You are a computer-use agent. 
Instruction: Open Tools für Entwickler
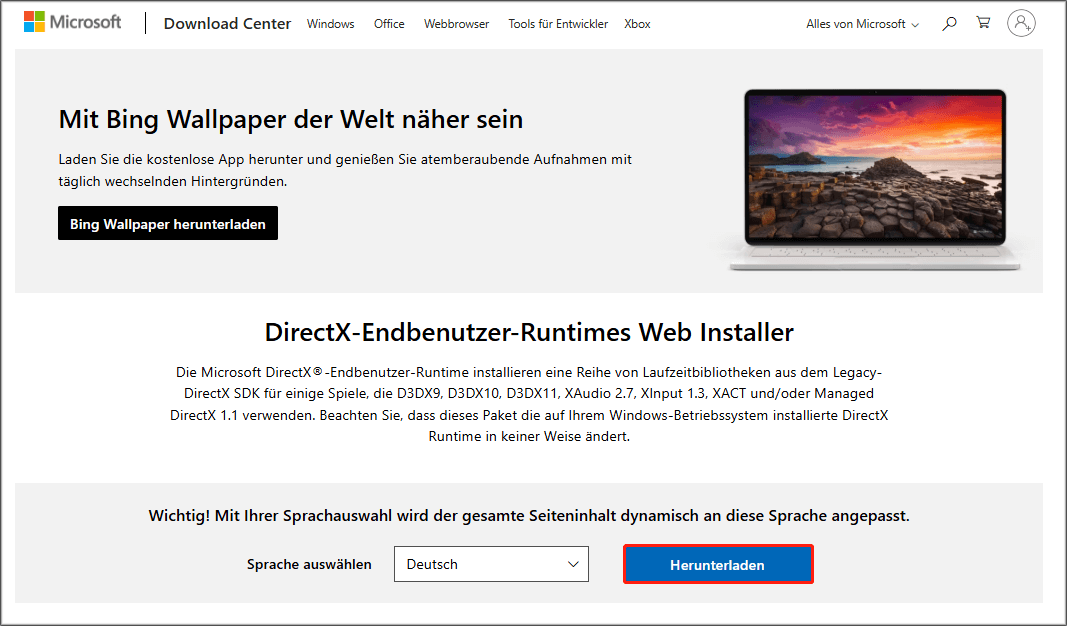(558, 23)
